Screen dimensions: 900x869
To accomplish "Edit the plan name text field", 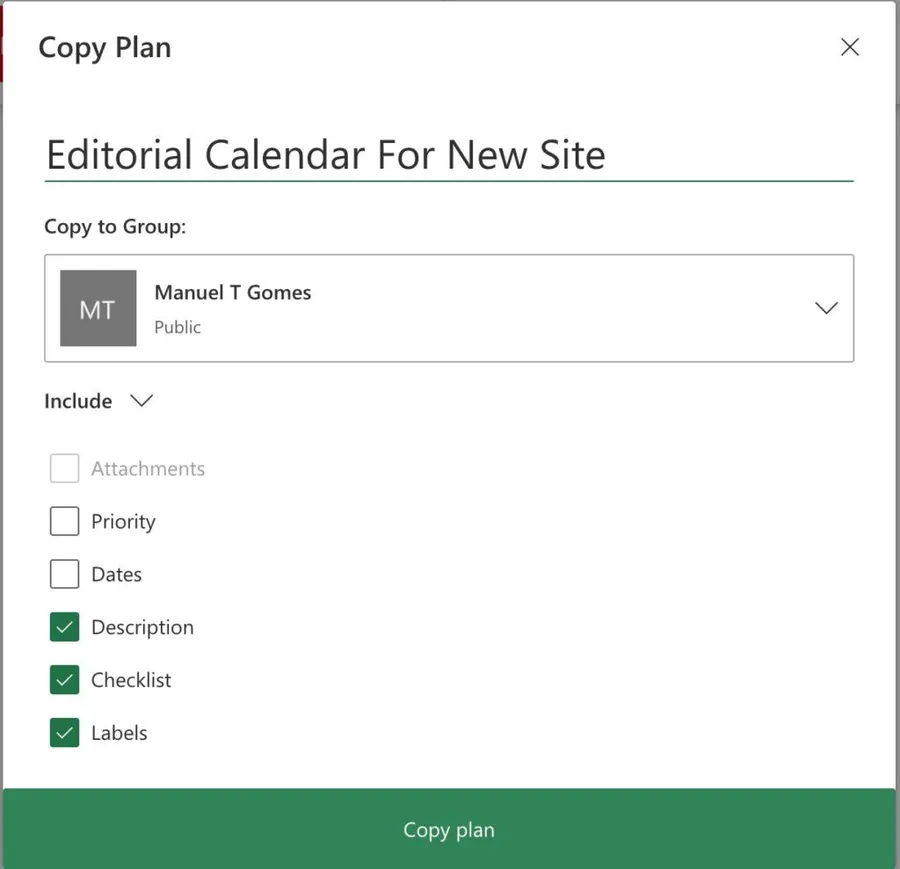I will [x=448, y=156].
